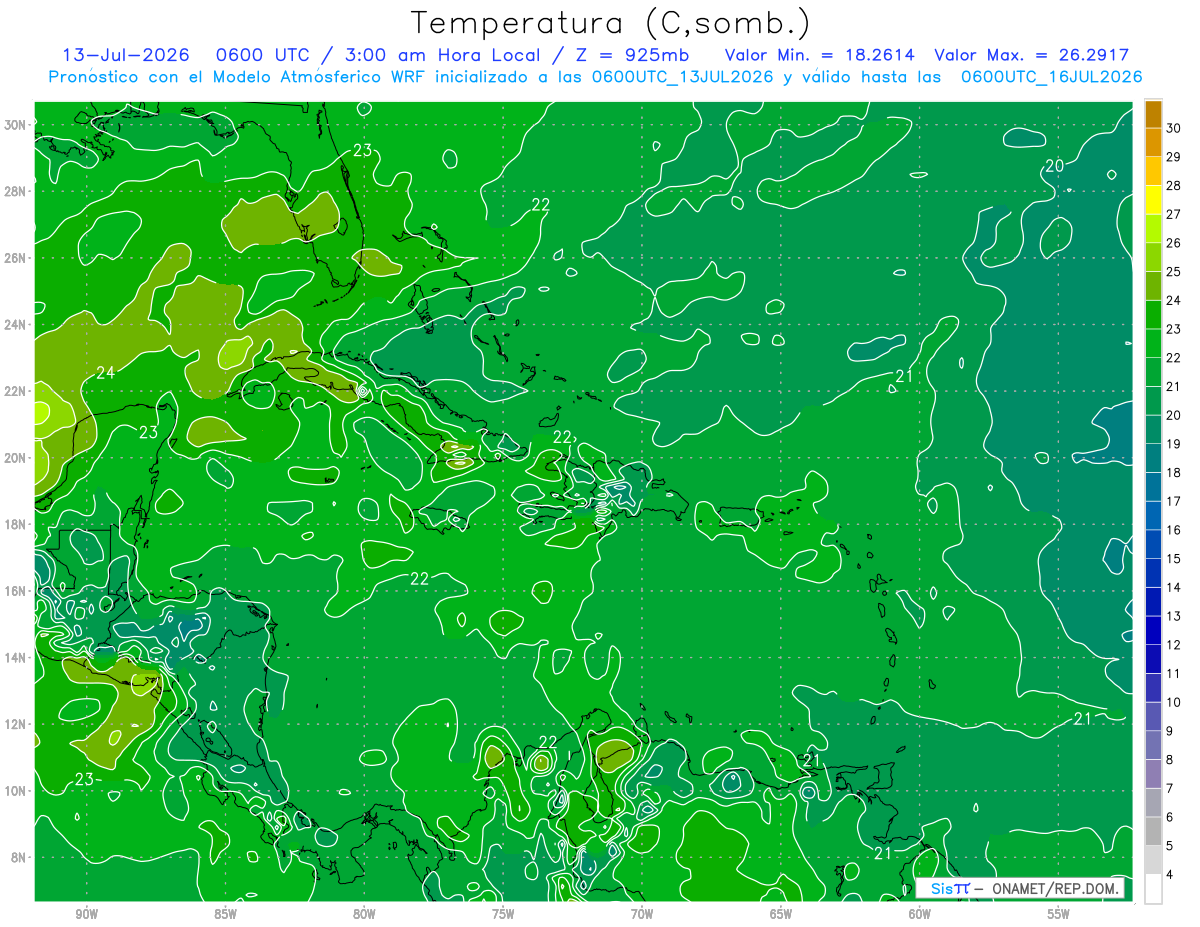This screenshot has width=1200, height=927.
Task: Click the "30" value on the color scale
Action: [x=1174, y=128]
